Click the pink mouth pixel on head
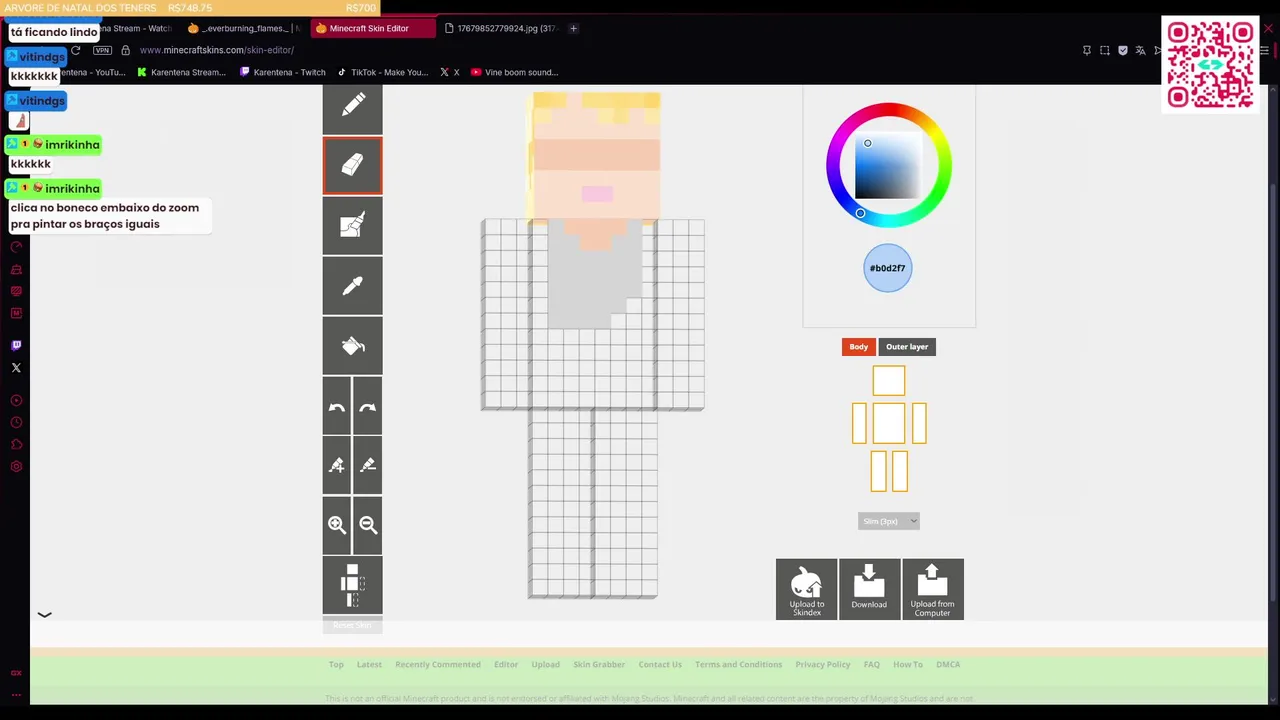 [x=597, y=194]
